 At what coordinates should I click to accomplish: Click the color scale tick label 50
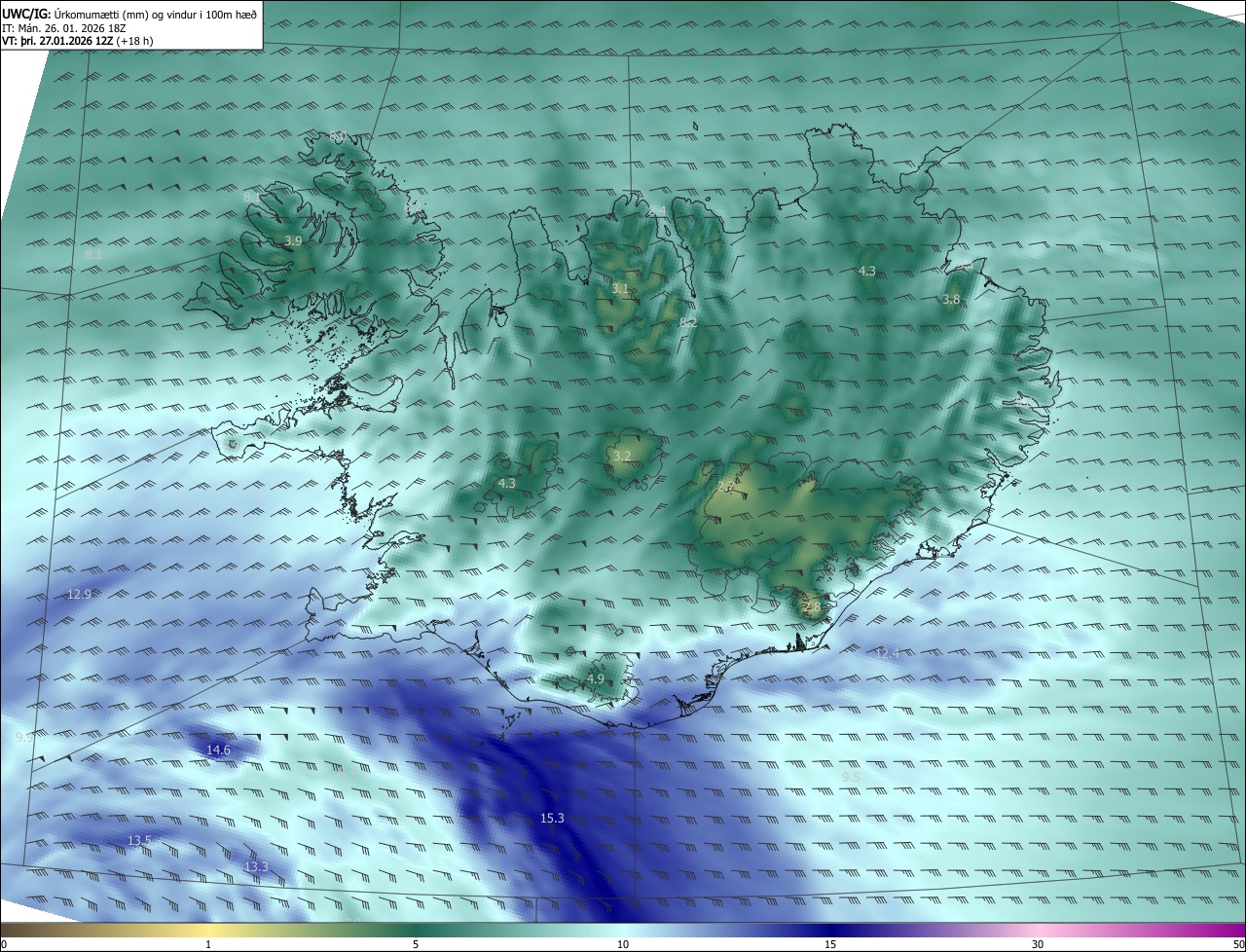coord(1238,944)
